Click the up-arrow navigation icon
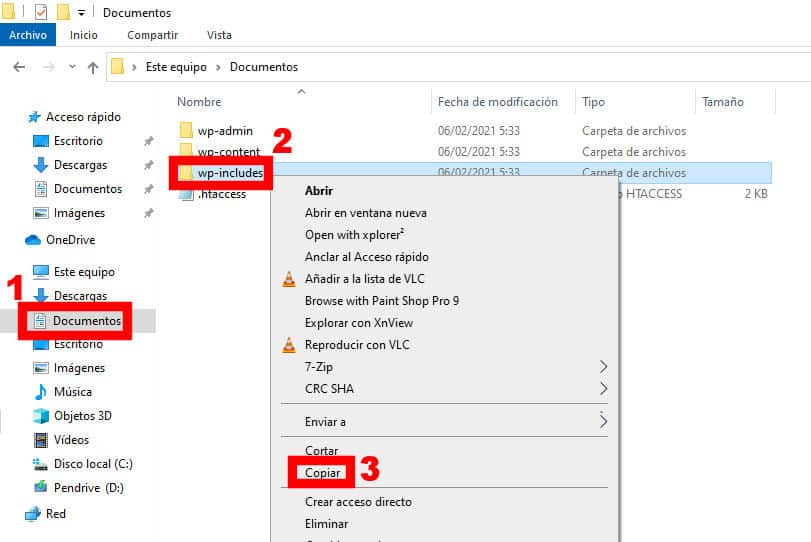811x542 pixels. point(93,67)
